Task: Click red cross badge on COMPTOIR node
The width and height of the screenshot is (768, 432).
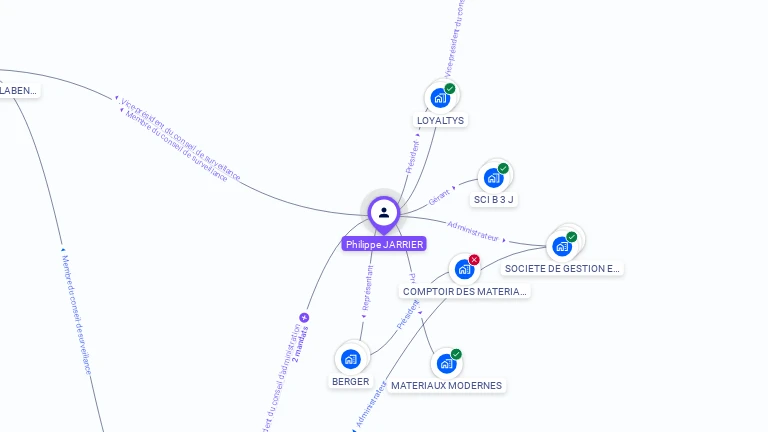Action: pyautogui.click(x=474, y=260)
